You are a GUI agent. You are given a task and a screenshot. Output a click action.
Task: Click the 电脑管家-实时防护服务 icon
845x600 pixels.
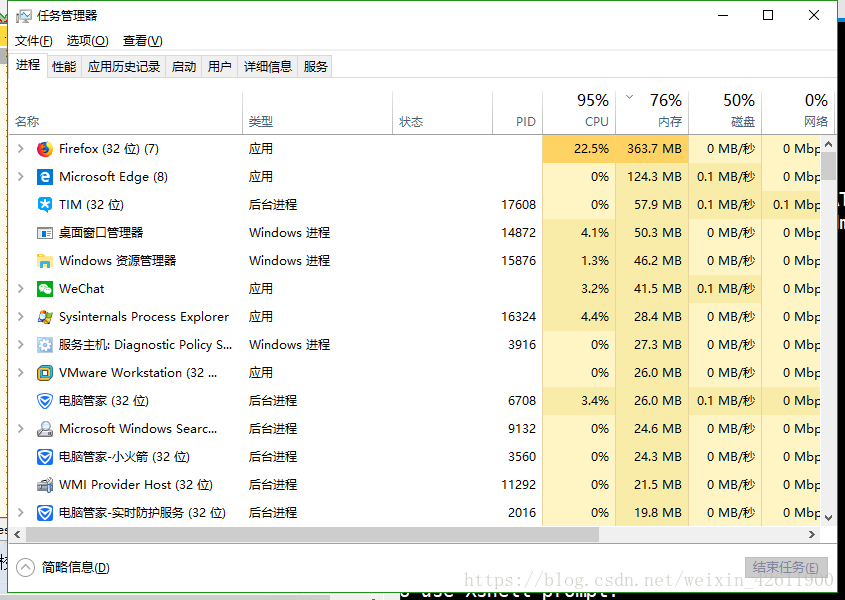pos(45,513)
